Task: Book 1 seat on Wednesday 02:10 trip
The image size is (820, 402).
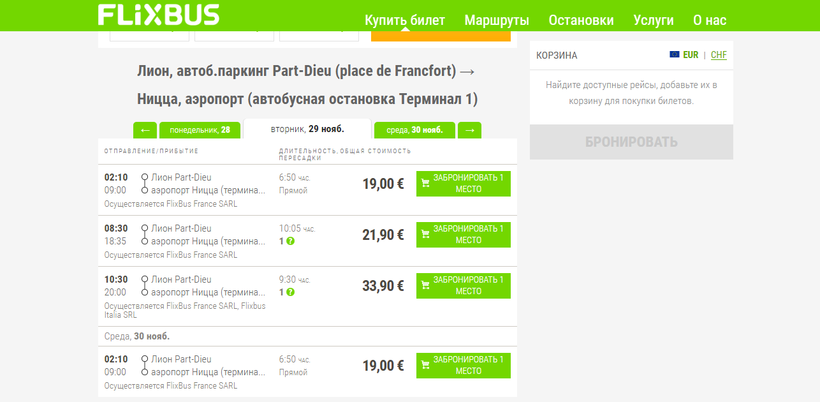Action: pos(463,365)
